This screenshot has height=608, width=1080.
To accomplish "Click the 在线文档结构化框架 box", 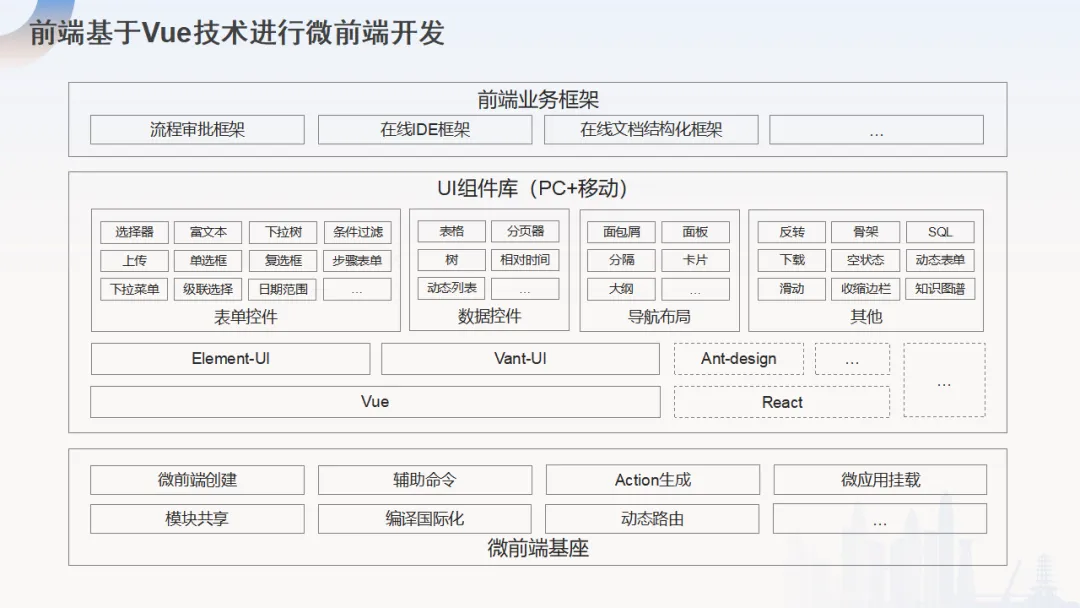I will point(651,129).
